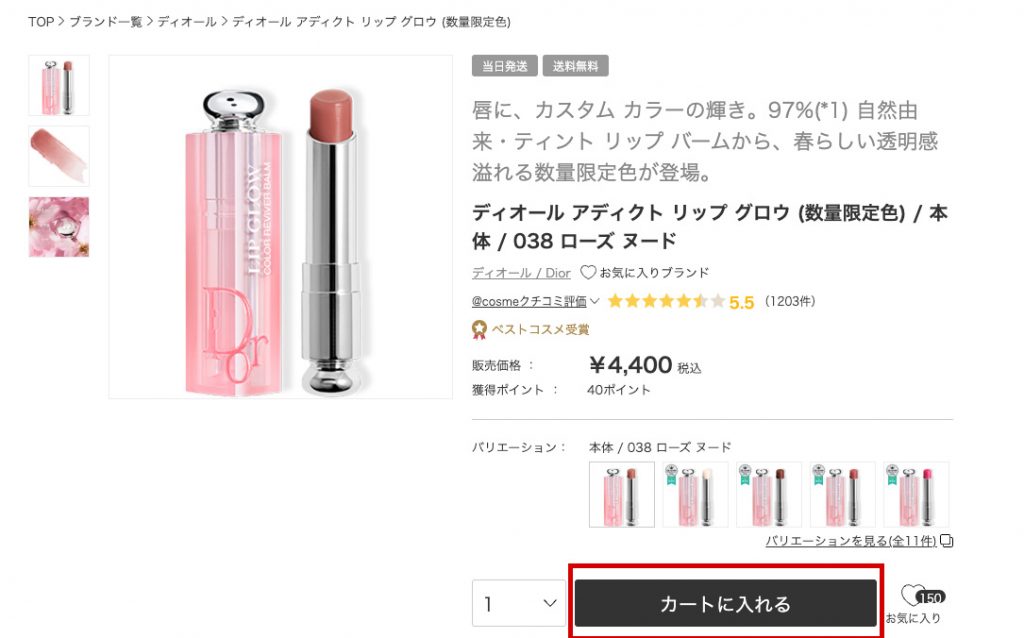The height and width of the screenshot is (638, 1024).
Task: Click the star rating icons
Action: click(x=665, y=301)
